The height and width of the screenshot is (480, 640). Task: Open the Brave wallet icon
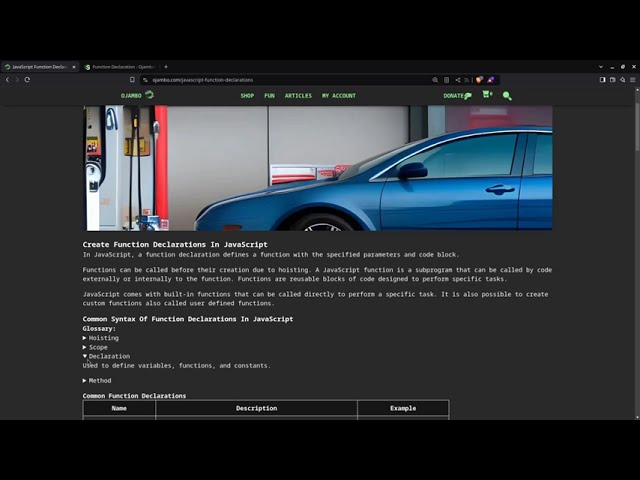pyautogui.click(x=613, y=80)
